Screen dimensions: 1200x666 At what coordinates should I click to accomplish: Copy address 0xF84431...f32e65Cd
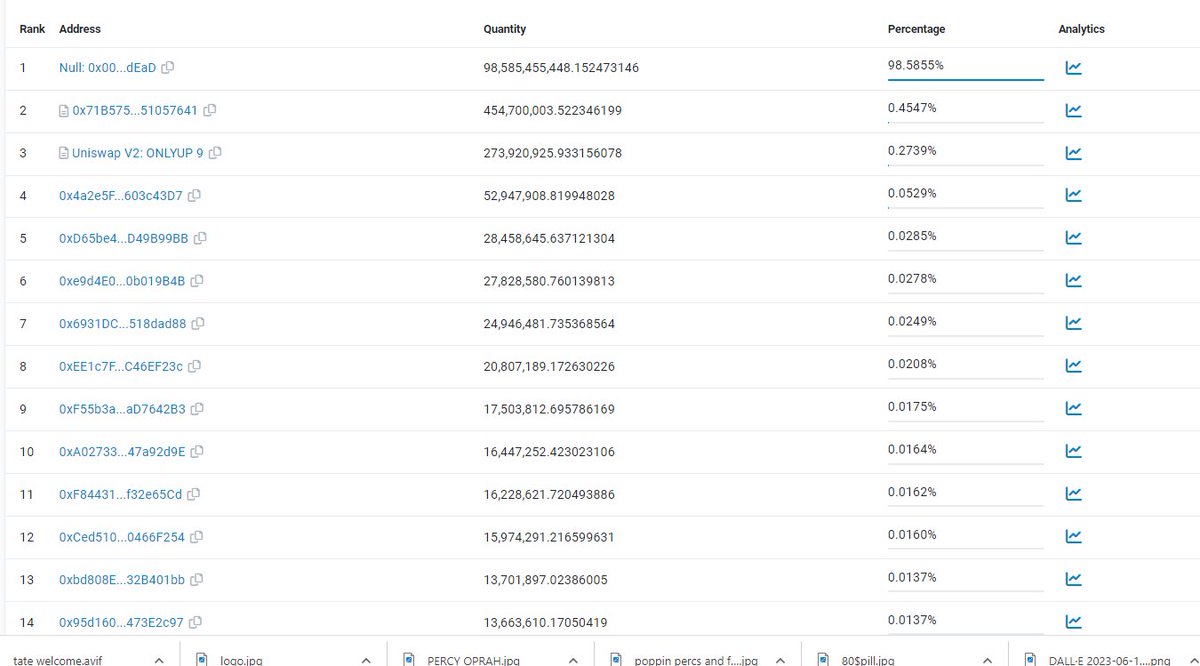click(193, 494)
